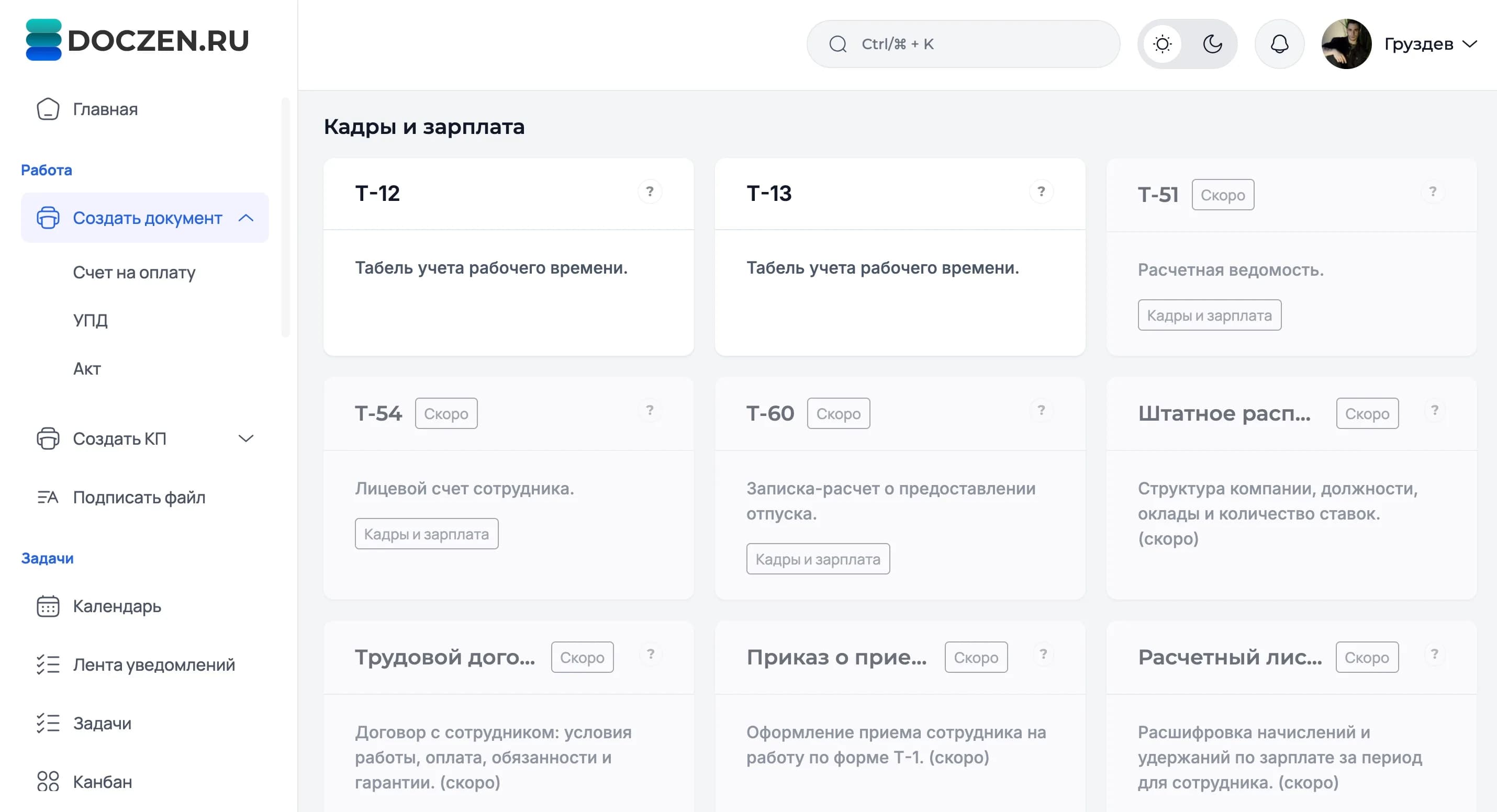Viewport: 1497px width, 812px height.
Task: Open the notifications bell
Action: [1279, 44]
